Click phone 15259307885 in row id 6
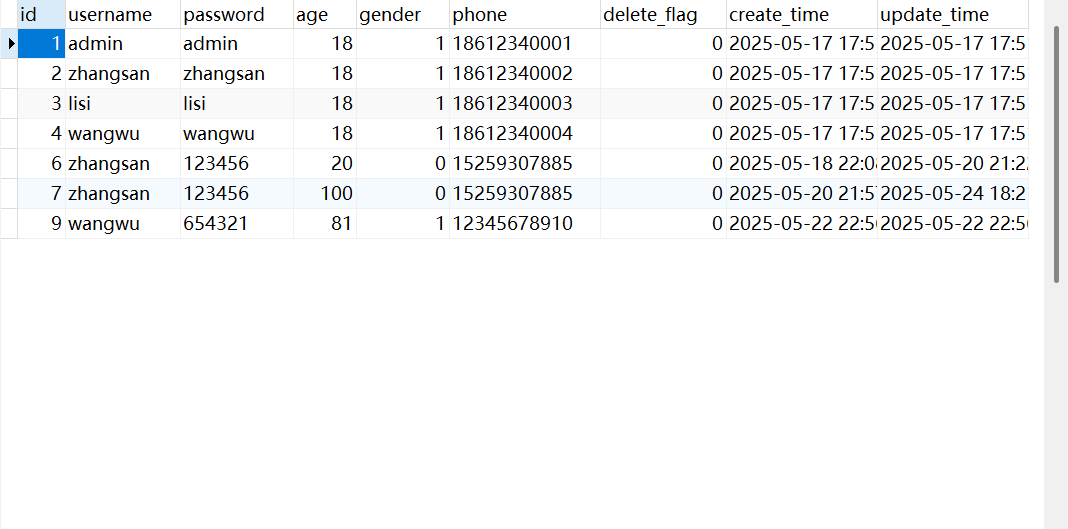 [x=524, y=163]
